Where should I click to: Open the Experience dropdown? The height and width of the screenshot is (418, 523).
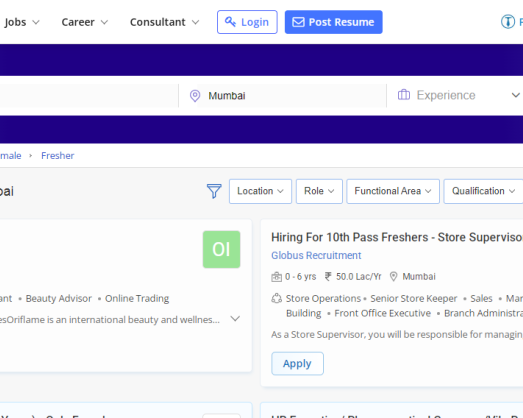(459, 95)
